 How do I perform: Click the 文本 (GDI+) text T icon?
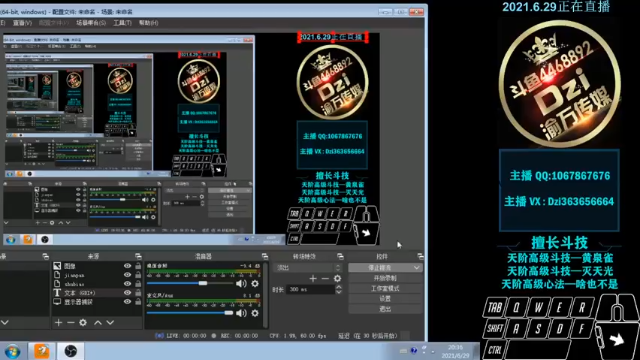(x=57, y=293)
